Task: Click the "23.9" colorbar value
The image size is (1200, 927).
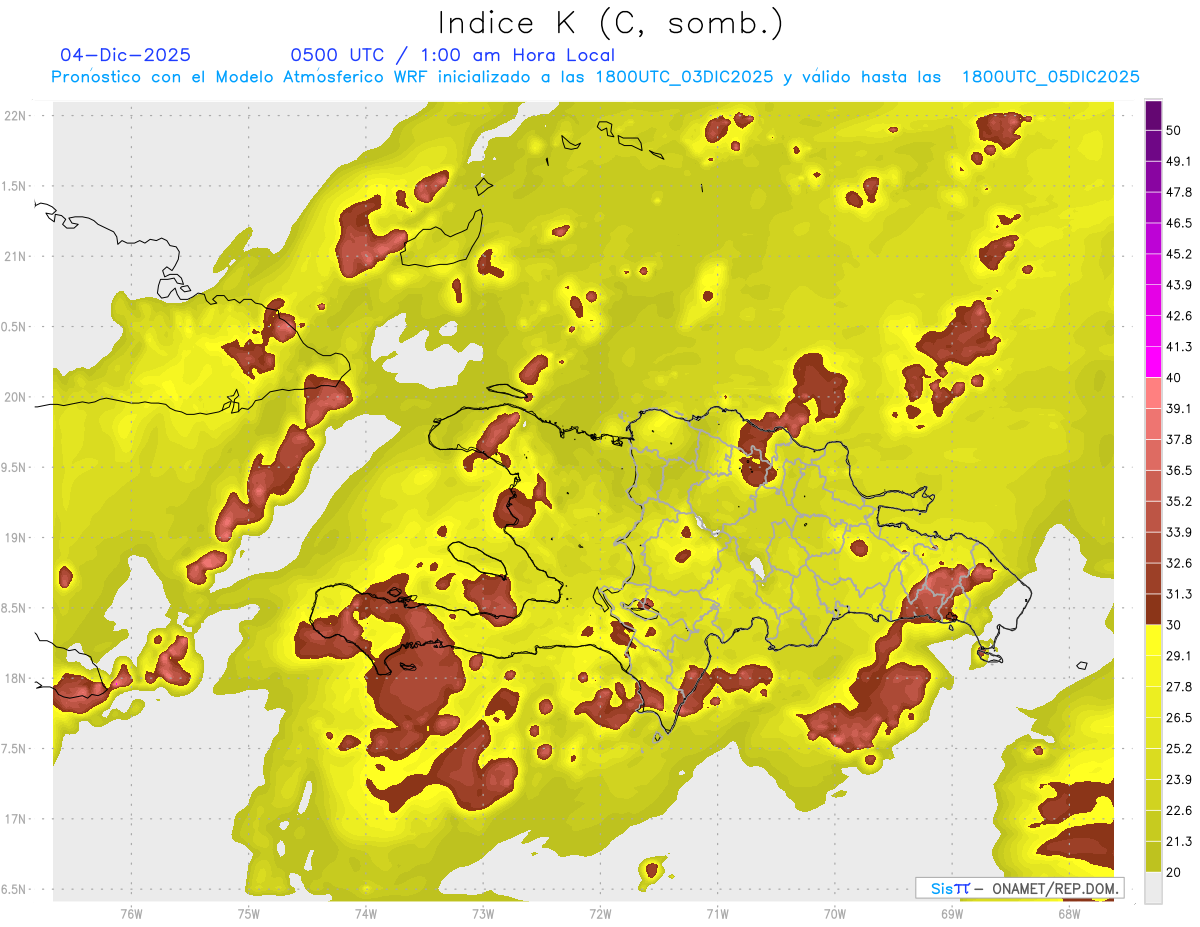Action: pyautogui.click(x=1179, y=779)
